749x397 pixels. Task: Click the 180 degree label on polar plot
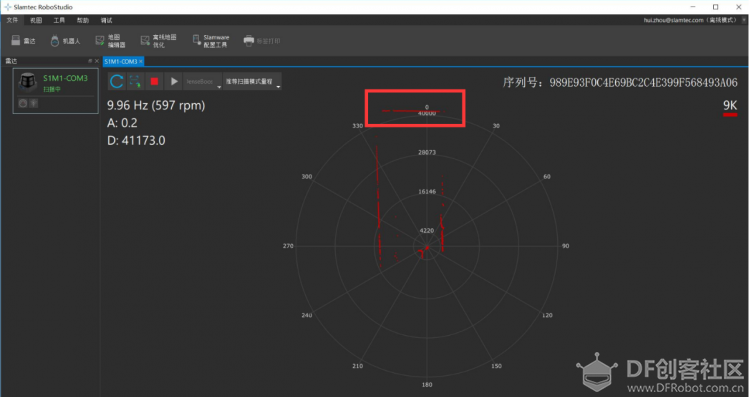[x=427, y=385]
